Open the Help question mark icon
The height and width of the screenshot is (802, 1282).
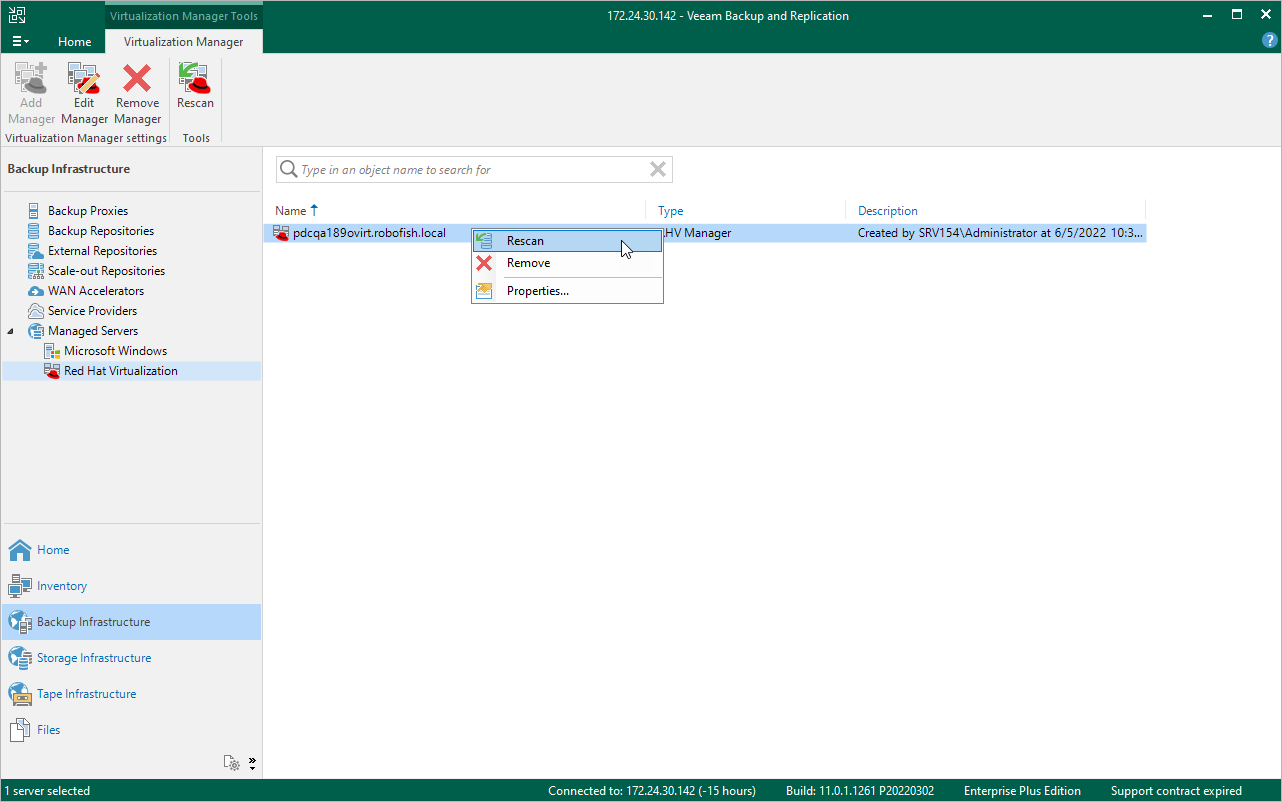tap(1270, 41)
